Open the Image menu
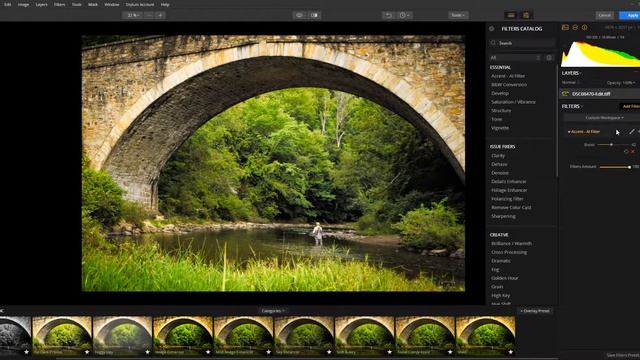The height and width of the screenshot is (360, 640). (23, 4)
